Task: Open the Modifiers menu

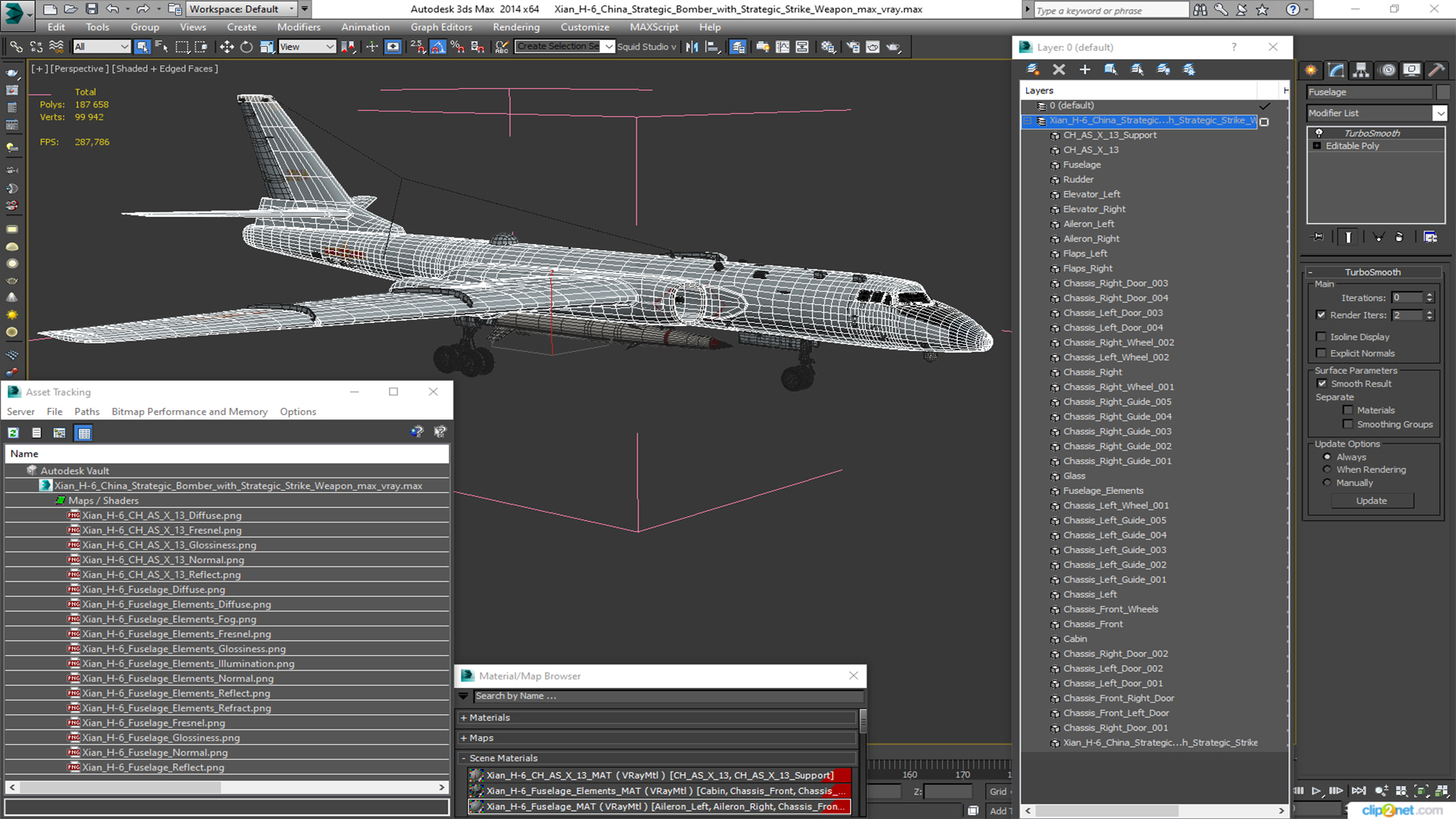Action: point(298,27)
